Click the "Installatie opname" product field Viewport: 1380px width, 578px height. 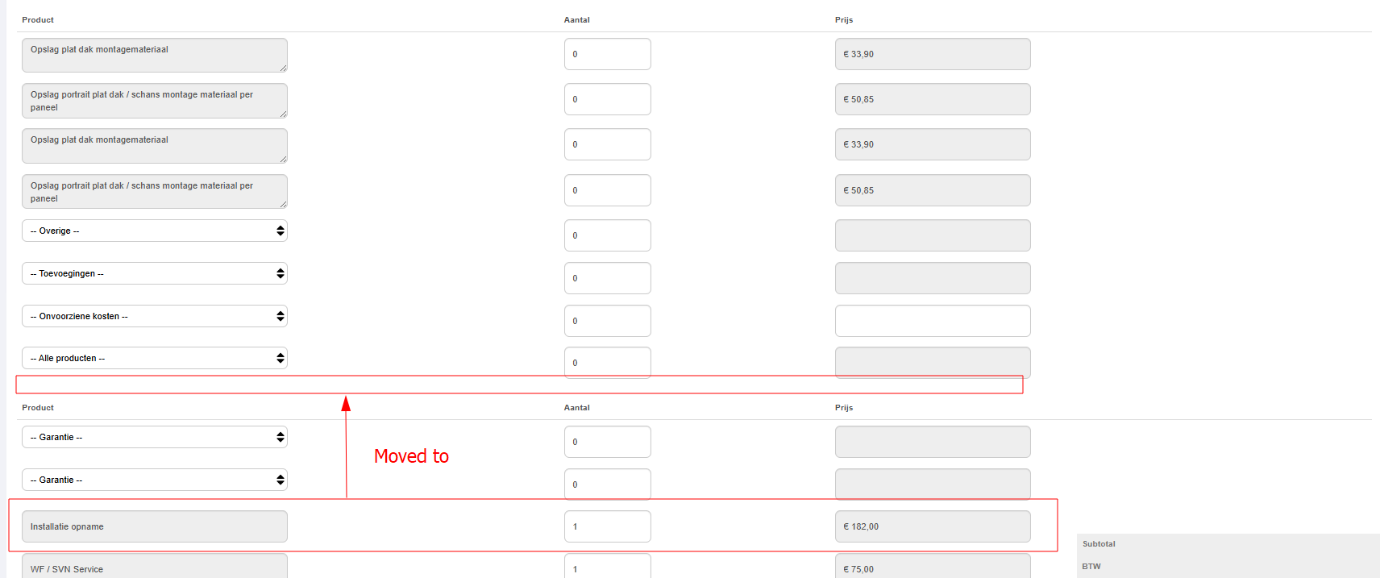pos(154,526)
